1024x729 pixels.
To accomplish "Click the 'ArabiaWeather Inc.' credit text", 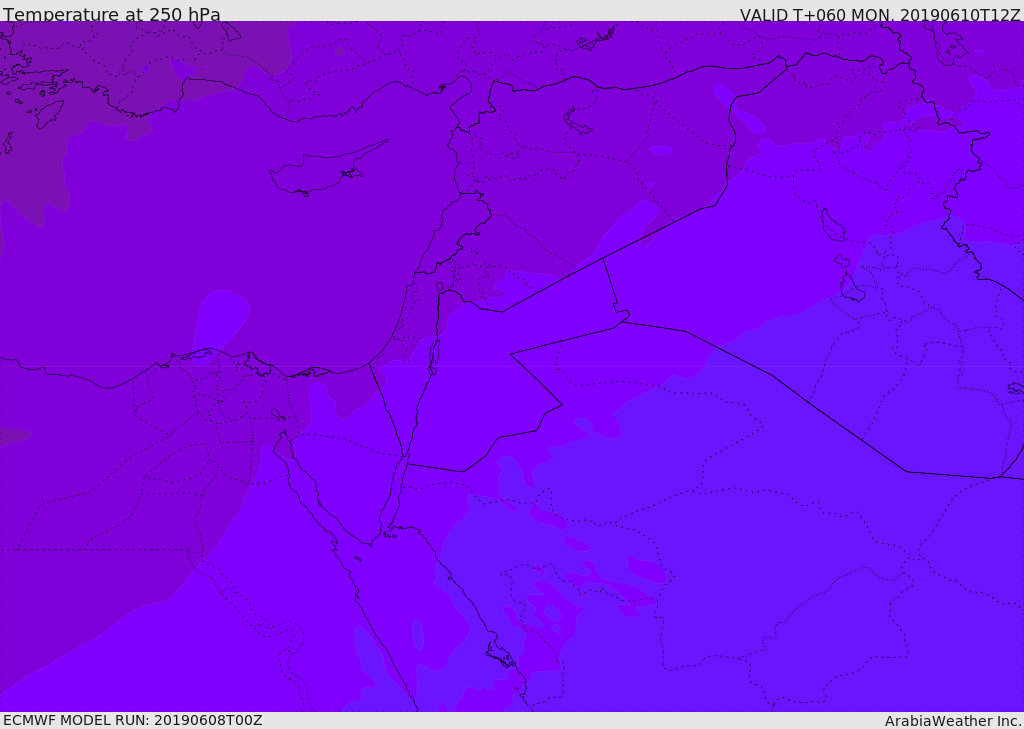I will pyautogui.click(x=953, y=721).
